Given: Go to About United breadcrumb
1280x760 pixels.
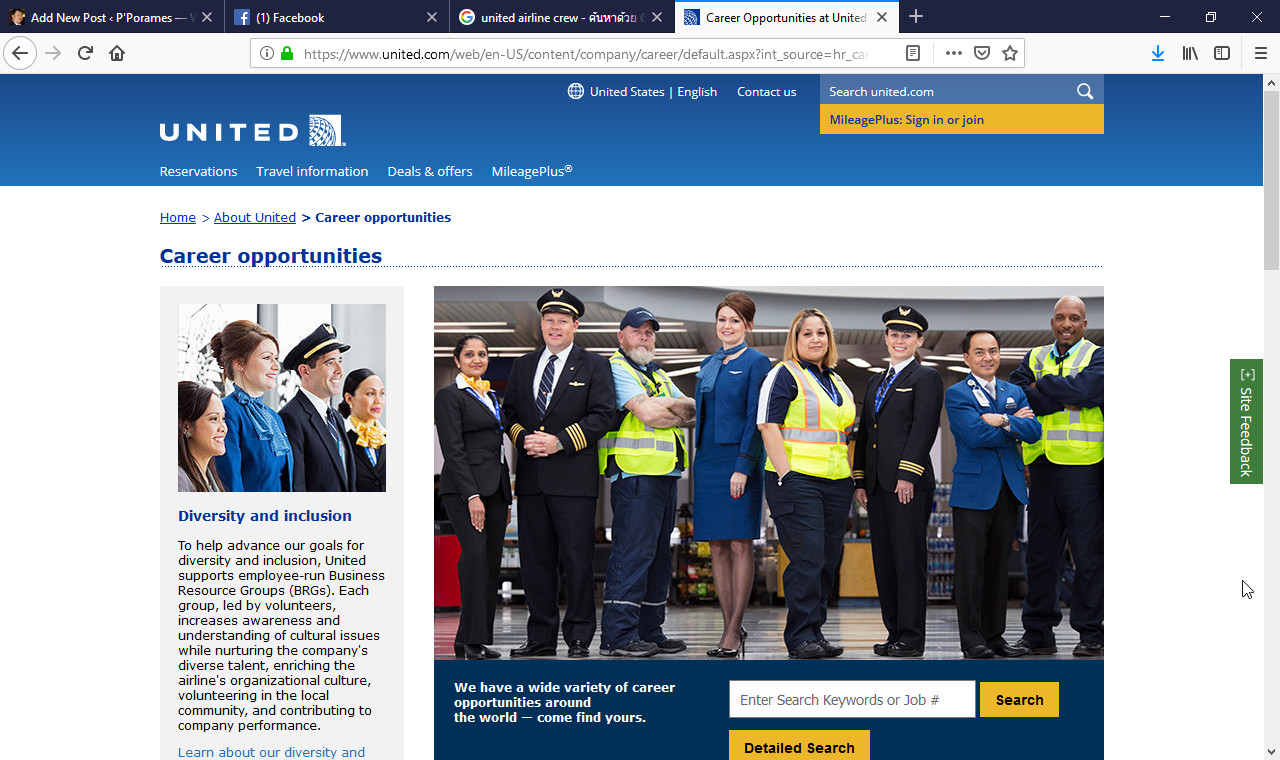Looking at the screenshot, I should coord(255,217).
